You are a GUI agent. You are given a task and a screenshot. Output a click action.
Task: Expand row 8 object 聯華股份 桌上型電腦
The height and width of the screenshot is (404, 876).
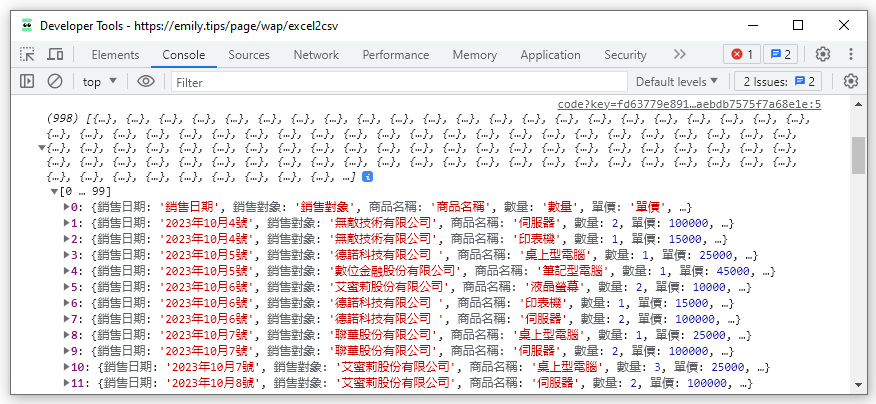67,335
